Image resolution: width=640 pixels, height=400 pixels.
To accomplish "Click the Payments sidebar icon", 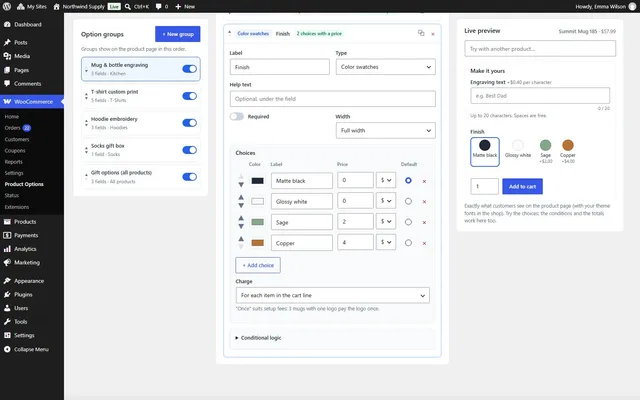I will [7, 236].
